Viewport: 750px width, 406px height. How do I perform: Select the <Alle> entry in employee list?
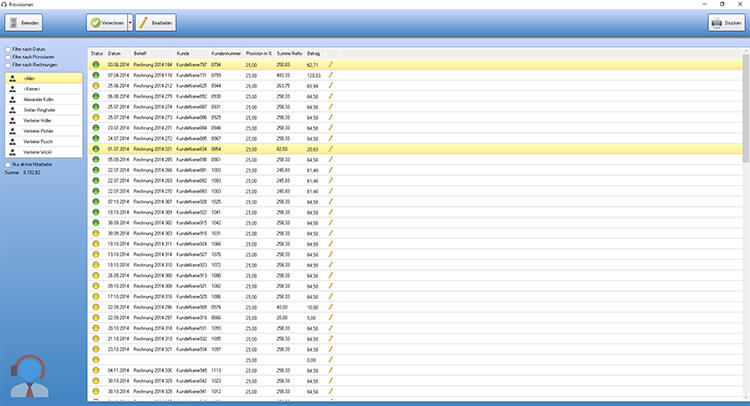(x=44, y=78)
